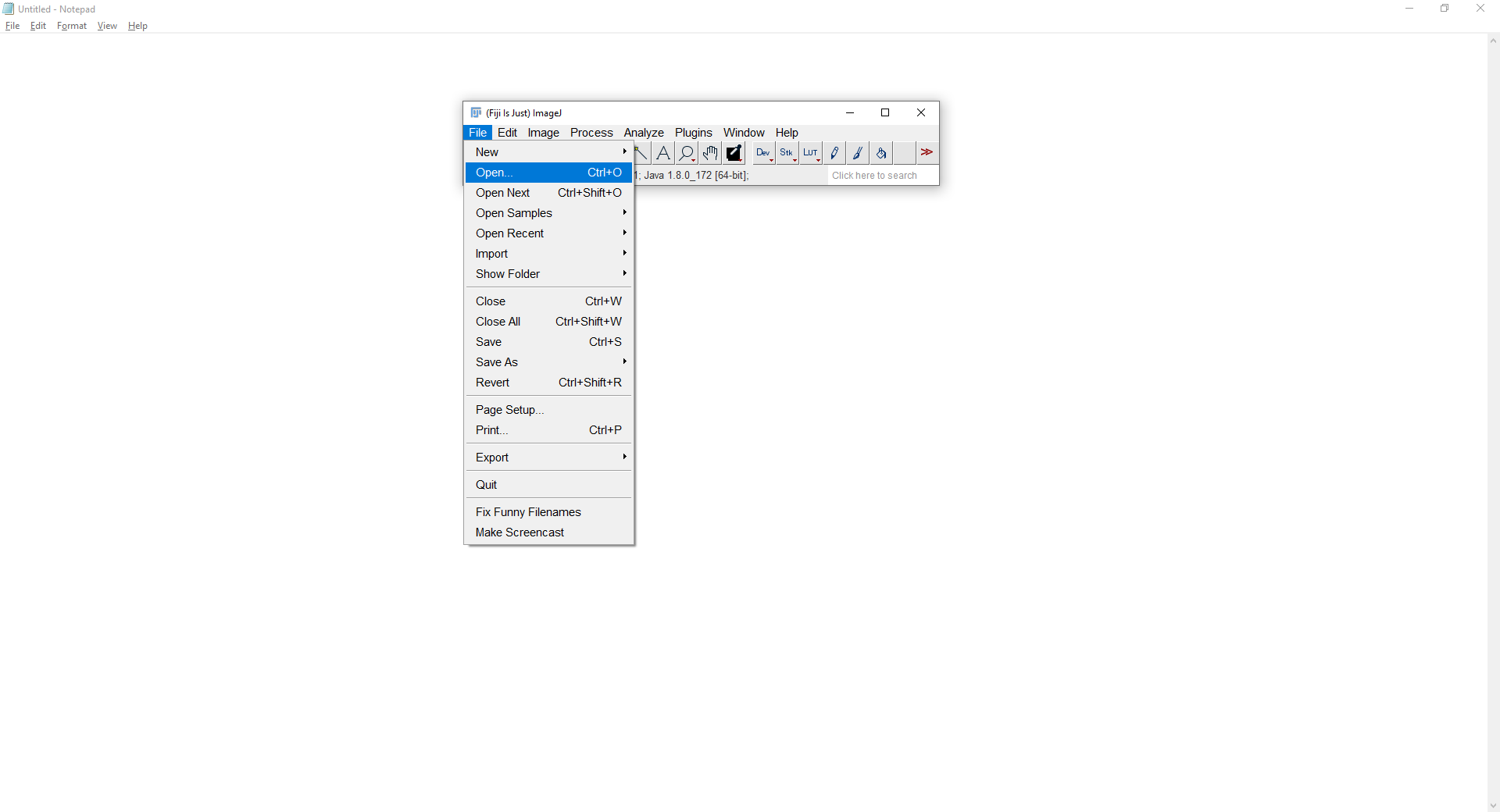Click the red More Tools arrows

927,153
